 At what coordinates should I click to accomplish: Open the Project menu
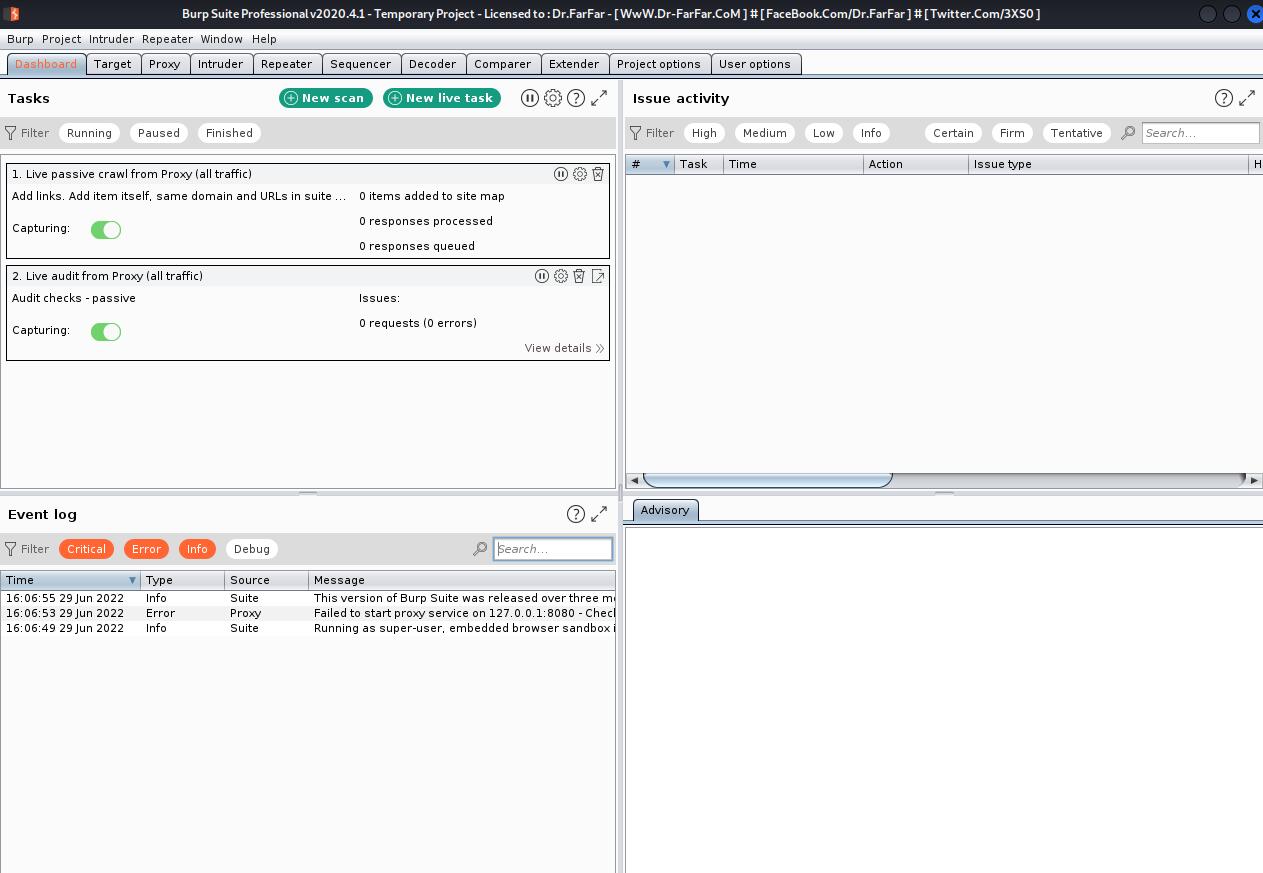click(x=61, y=39)
